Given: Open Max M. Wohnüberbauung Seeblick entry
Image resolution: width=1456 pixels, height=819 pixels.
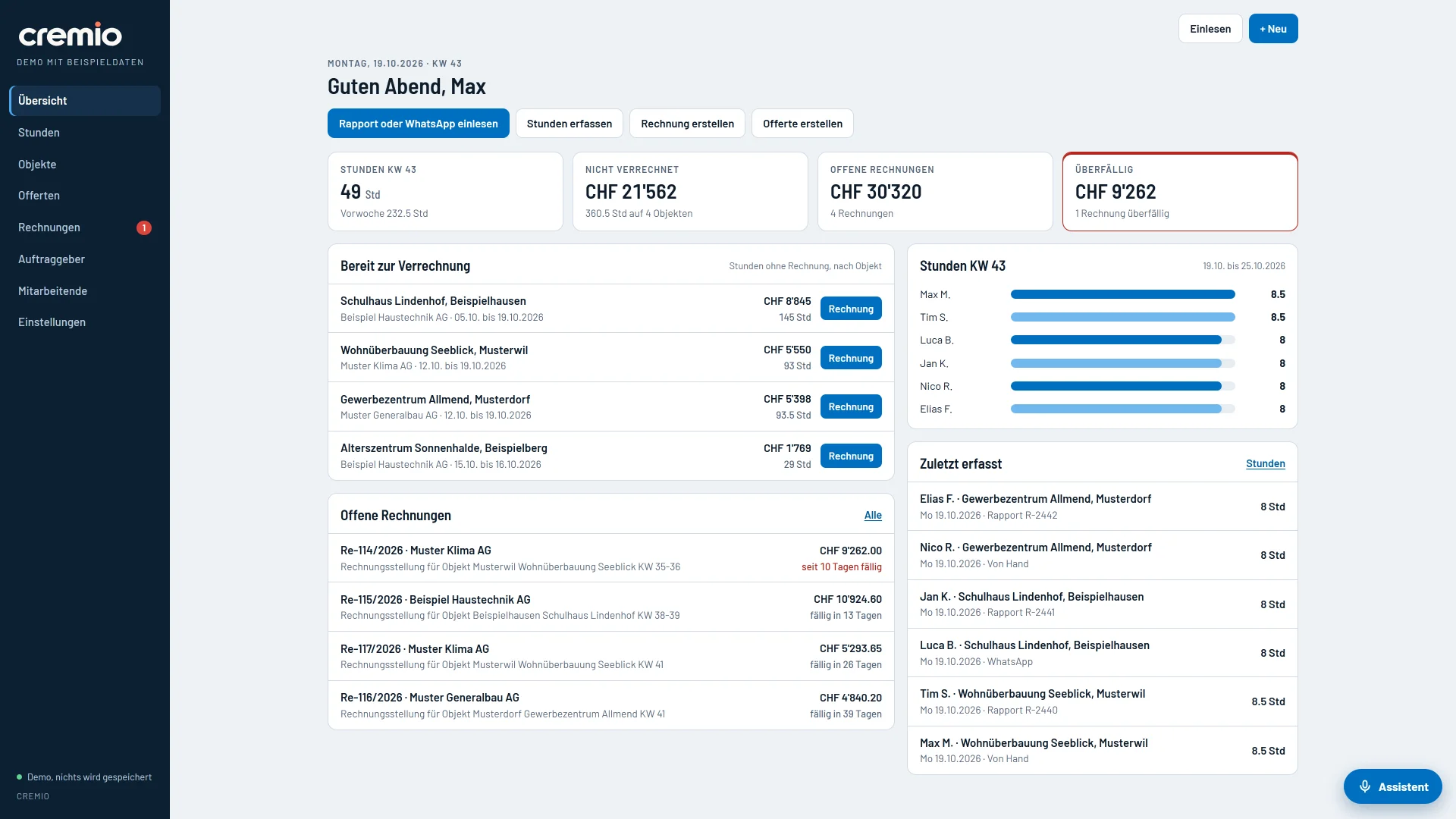Looking at the screenshot, I should tap(1103, 751).
